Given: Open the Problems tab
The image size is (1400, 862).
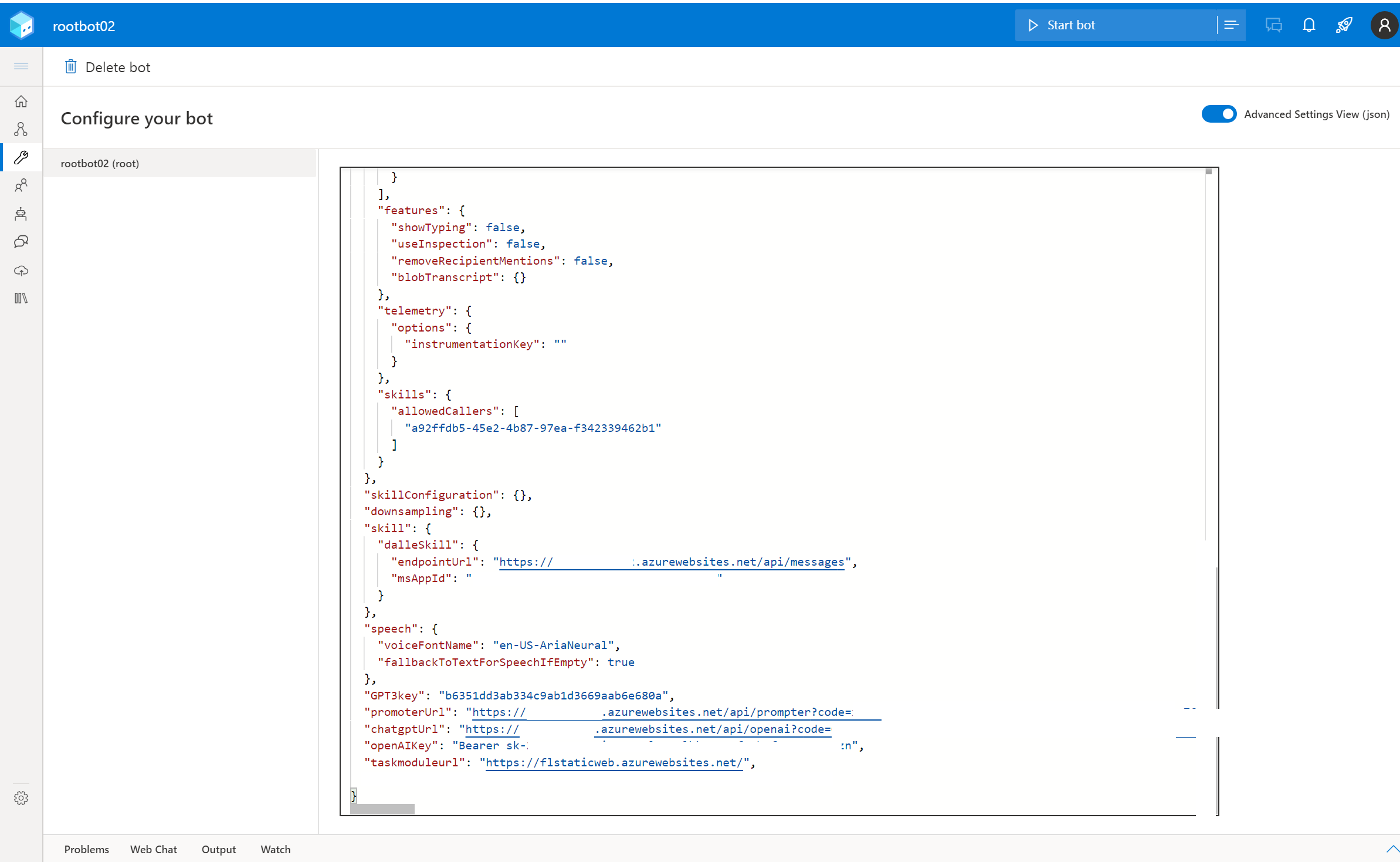Looking at the screenshot, I should click(87, 849).
